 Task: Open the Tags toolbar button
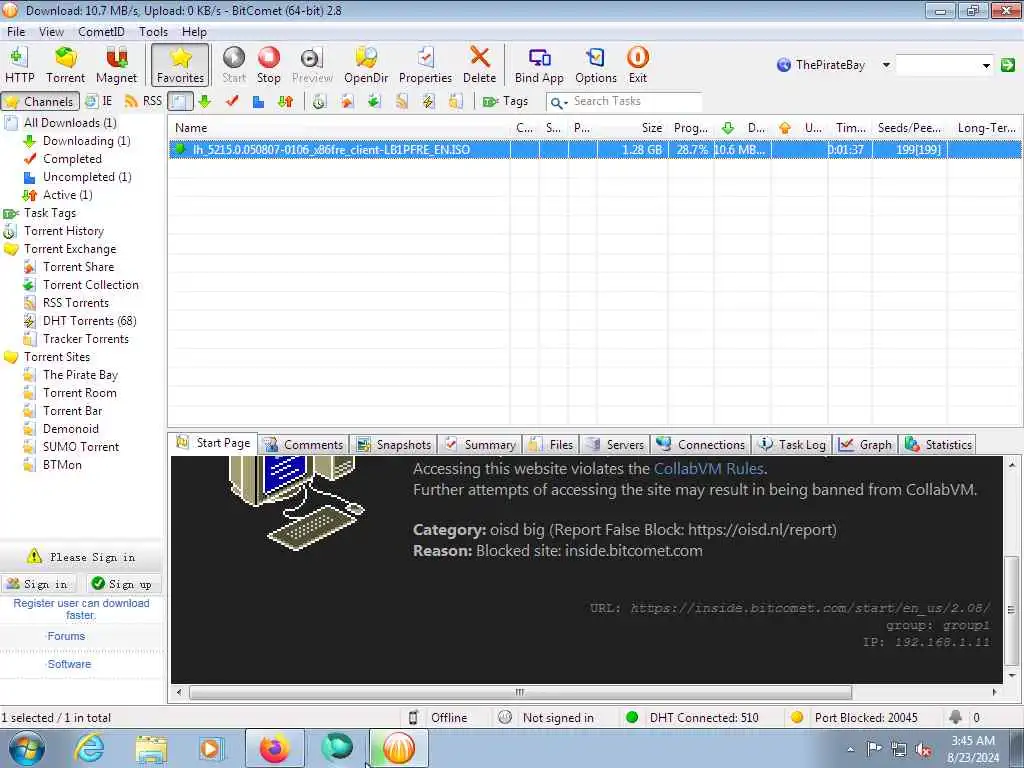(x=505, y=101)
